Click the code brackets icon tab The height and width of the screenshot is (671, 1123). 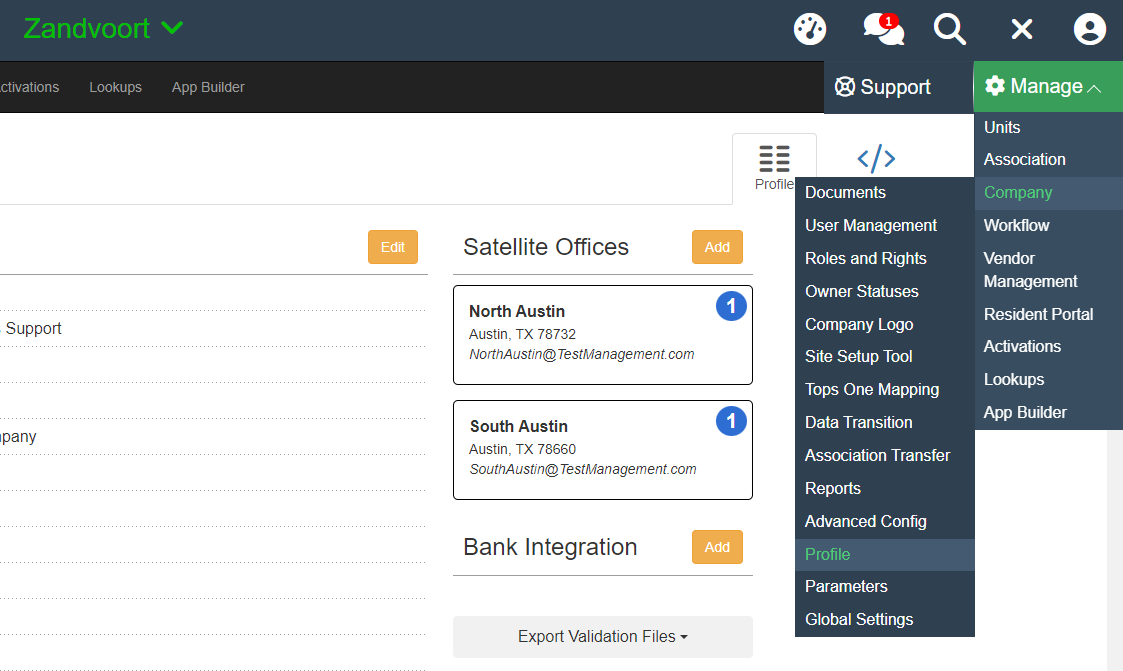pos(876,158)
